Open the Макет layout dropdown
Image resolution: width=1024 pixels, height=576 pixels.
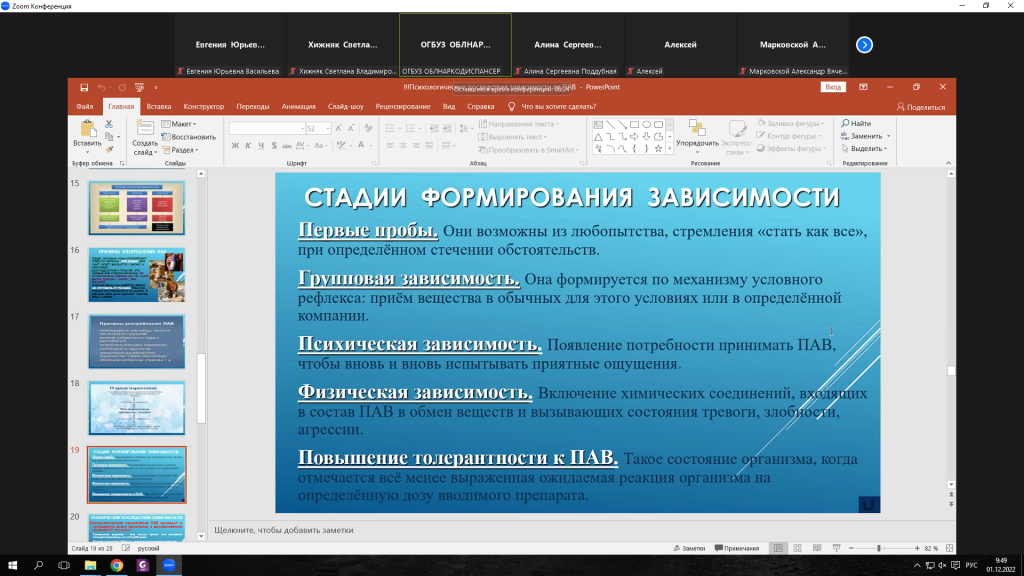179,124
